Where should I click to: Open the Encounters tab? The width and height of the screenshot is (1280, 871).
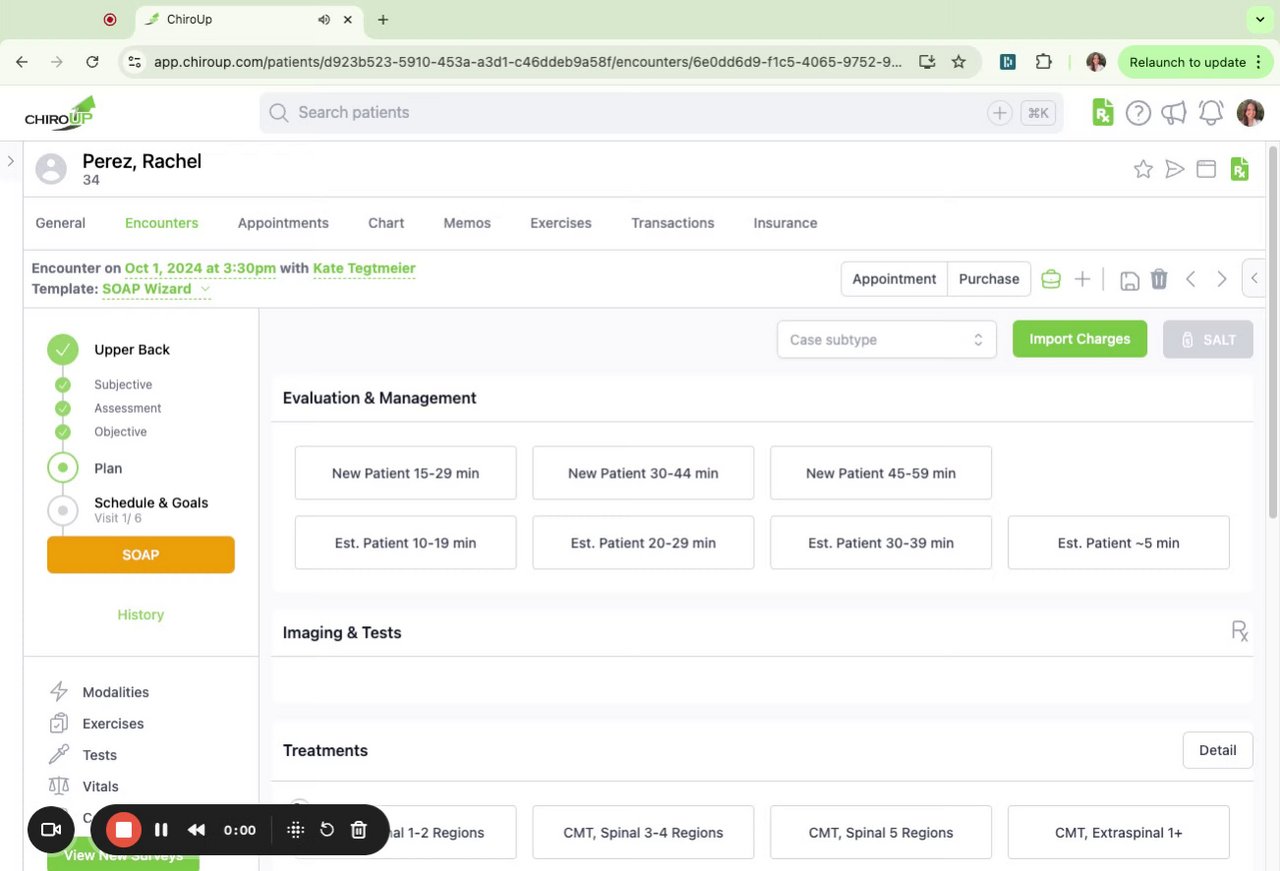161,223
